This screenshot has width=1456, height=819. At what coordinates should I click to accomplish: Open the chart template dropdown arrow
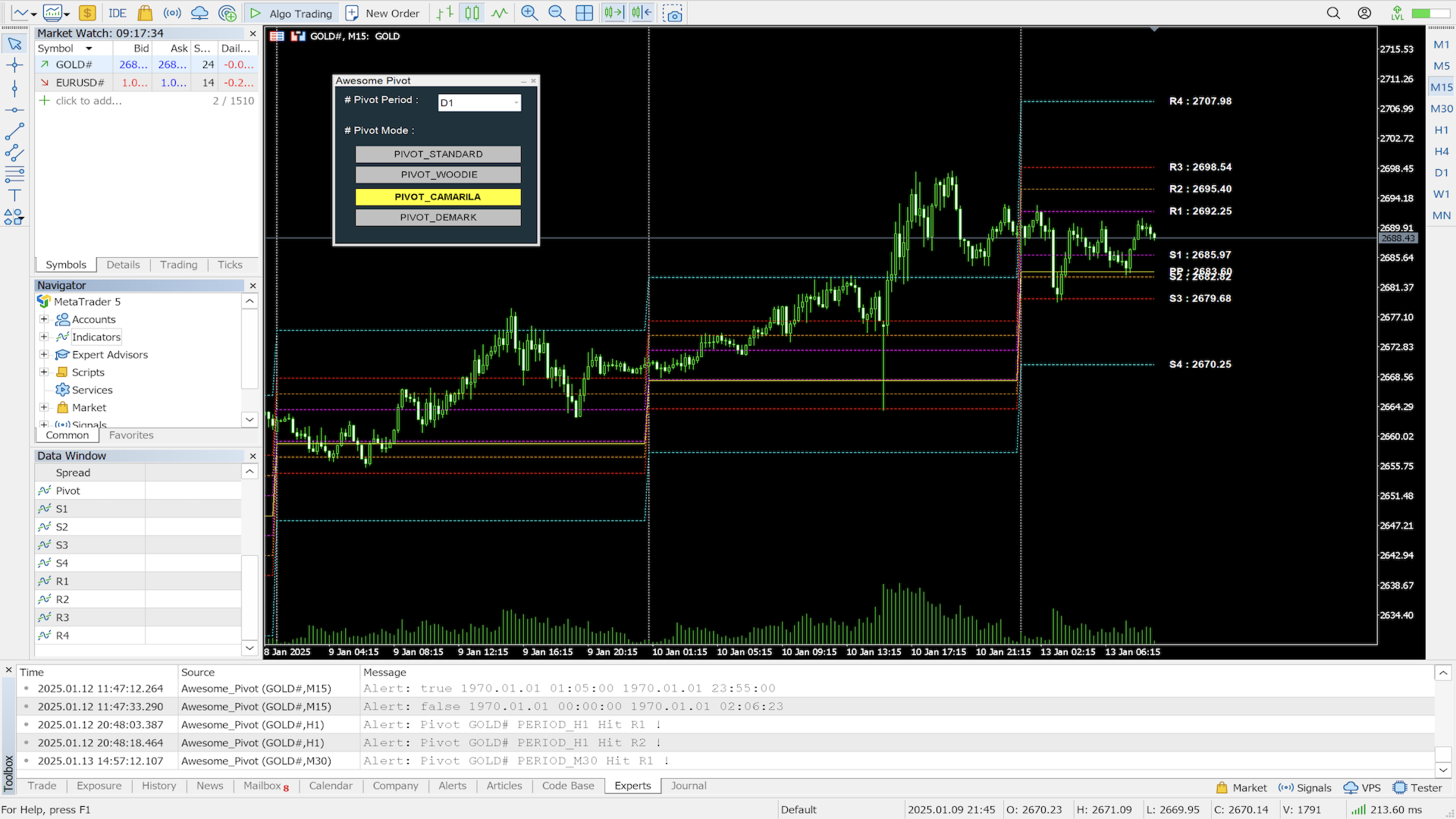tap(67, 14)
